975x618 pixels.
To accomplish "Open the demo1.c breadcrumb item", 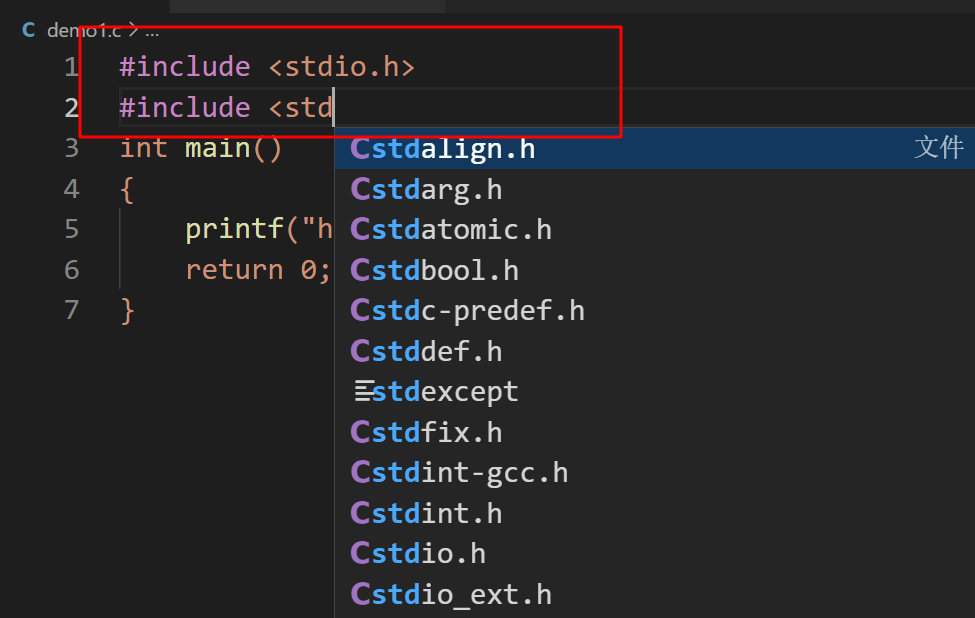I will click(x=83, y=30).
